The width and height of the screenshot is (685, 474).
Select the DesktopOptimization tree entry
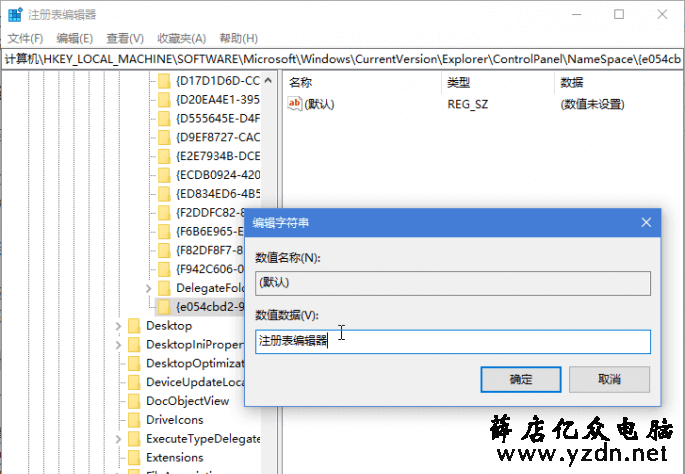(195, 363)
